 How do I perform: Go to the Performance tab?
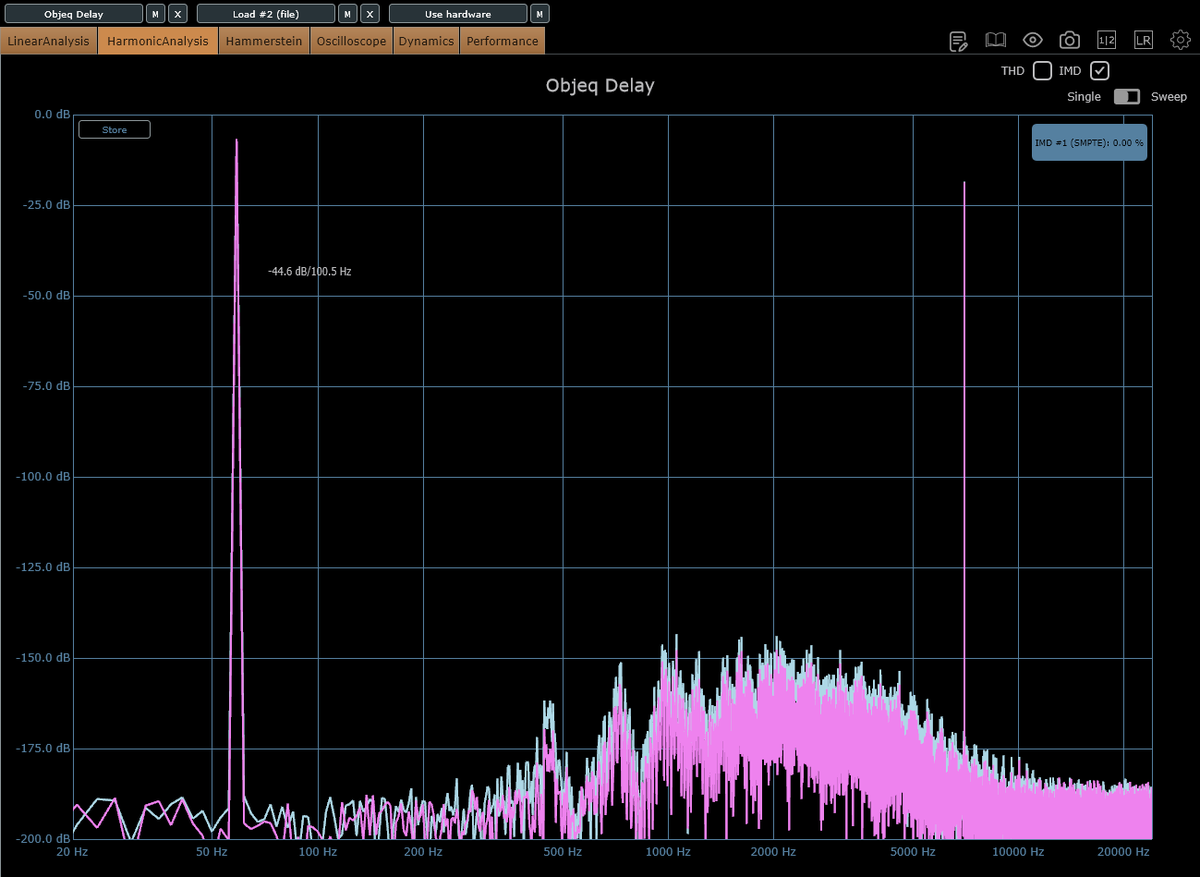tap(502, 41)
